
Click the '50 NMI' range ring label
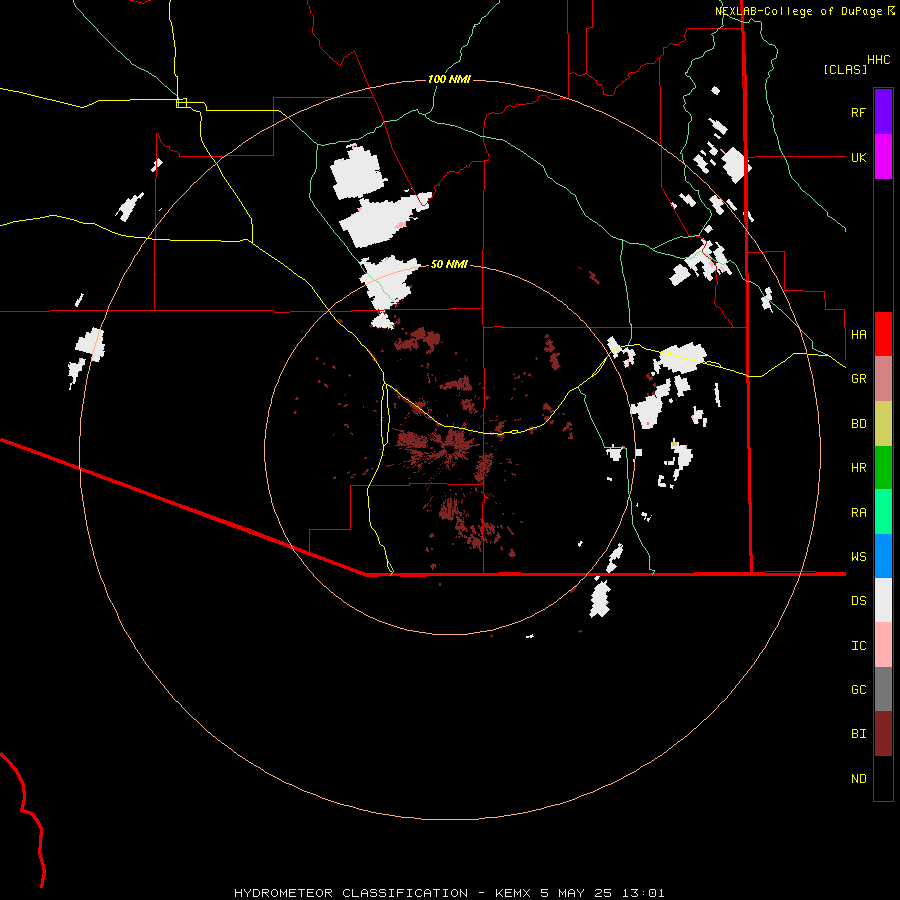tap(449, 264)
